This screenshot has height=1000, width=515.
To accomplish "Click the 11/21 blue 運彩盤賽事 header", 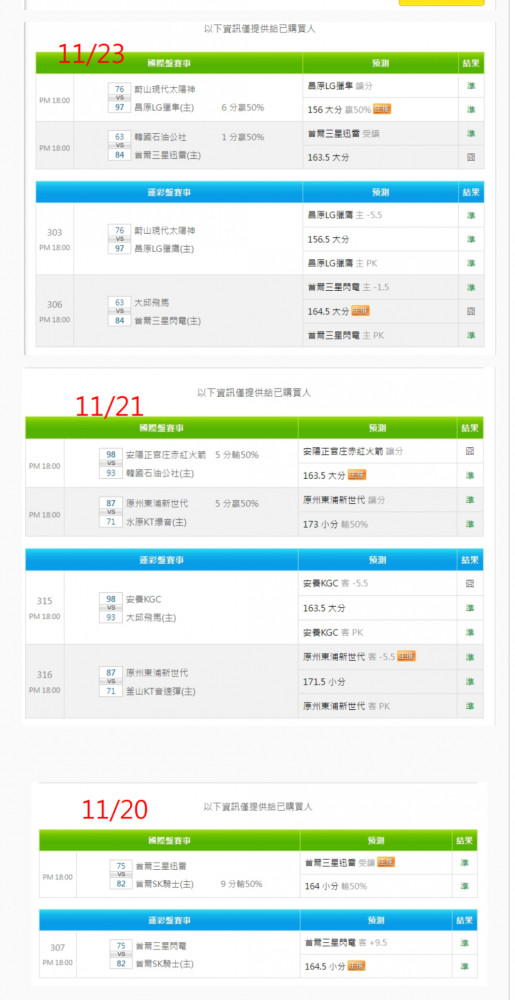I will click(x=162, y=560).
